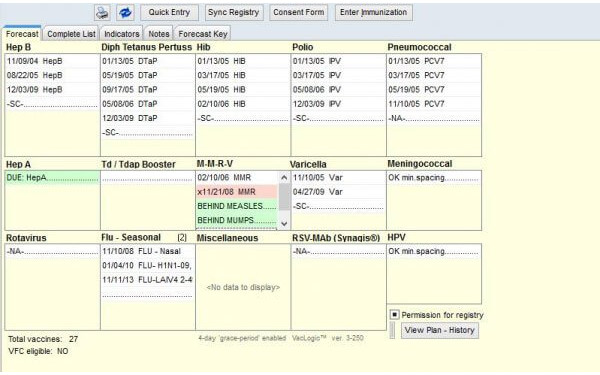Select the 05/19/05 HIB entry
The height and width of the screenshot is (375, 600).
pyautogui.click(x=243, y=90)
